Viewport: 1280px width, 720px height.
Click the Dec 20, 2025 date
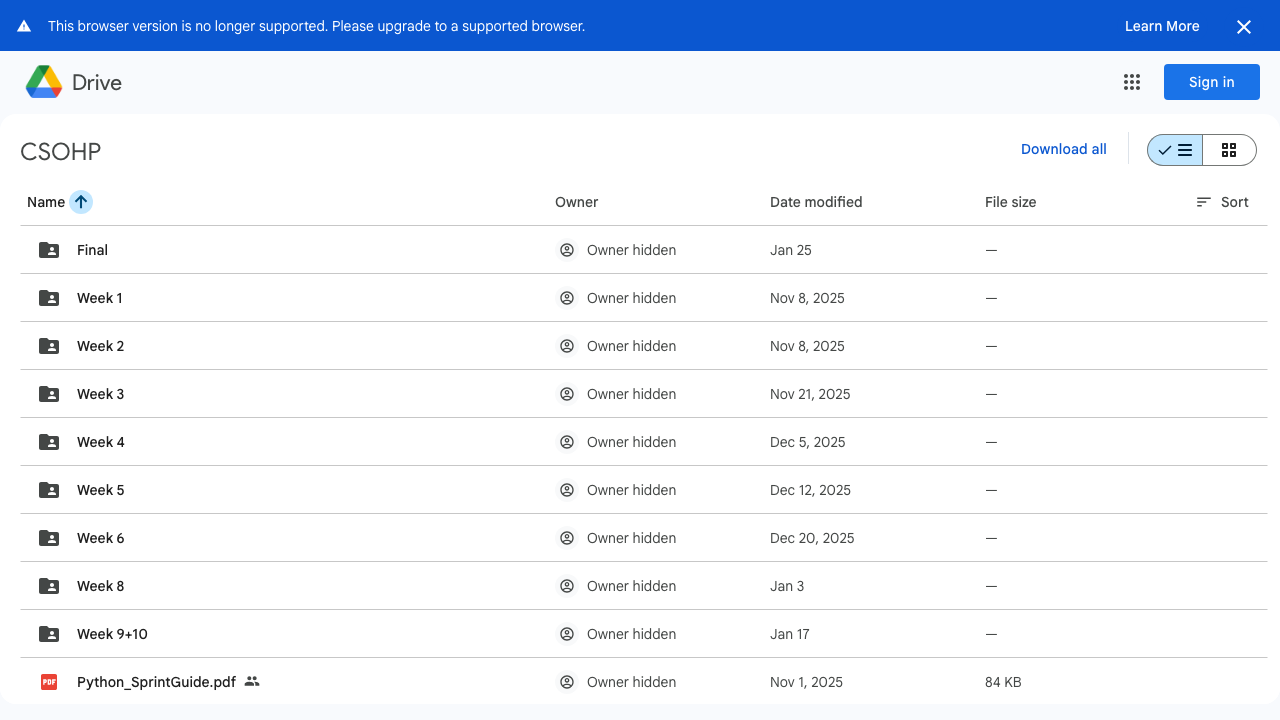pos(812,538)
